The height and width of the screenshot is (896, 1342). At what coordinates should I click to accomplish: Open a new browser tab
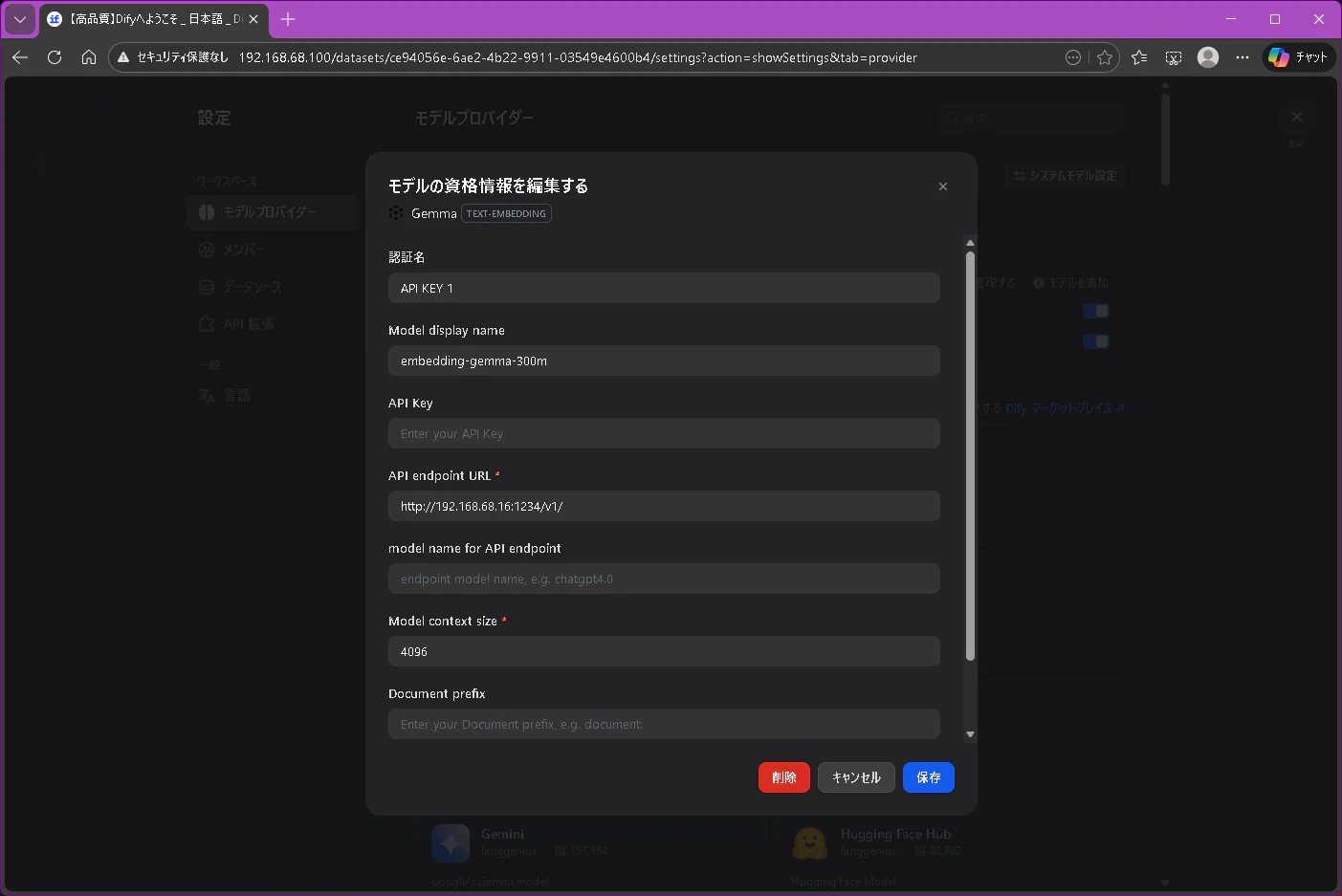pyautogui.click(x=288, y=19)
